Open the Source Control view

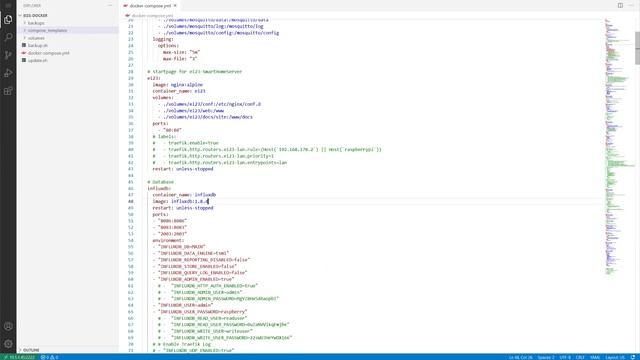(x=8, y=55)
